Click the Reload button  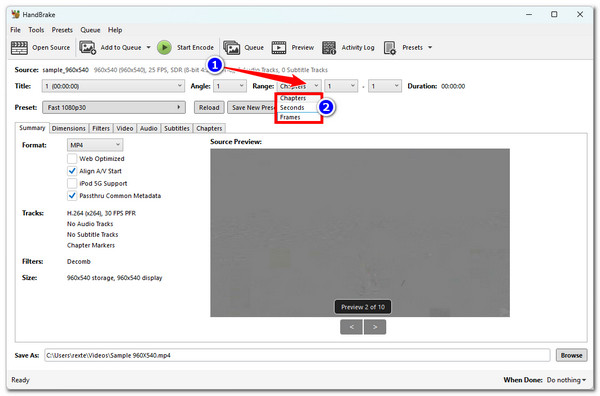[x=209, y=108]
